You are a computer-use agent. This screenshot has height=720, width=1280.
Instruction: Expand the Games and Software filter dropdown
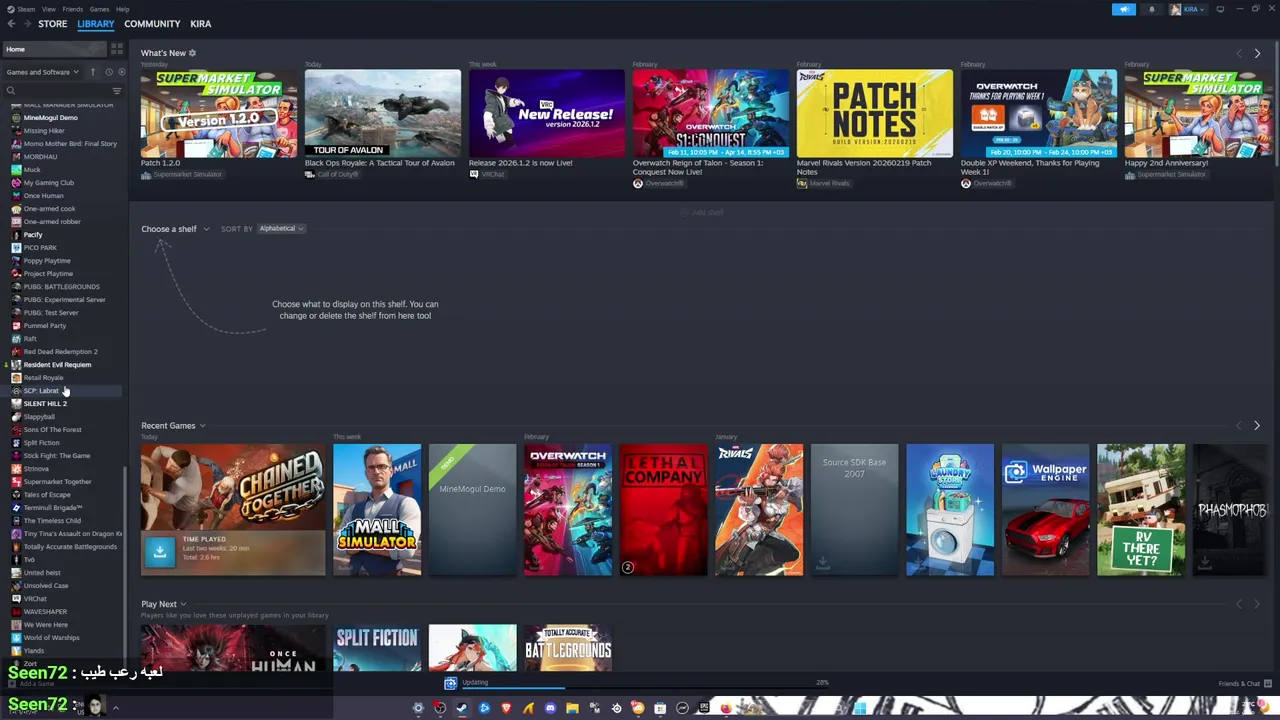[x=43, y=72]
